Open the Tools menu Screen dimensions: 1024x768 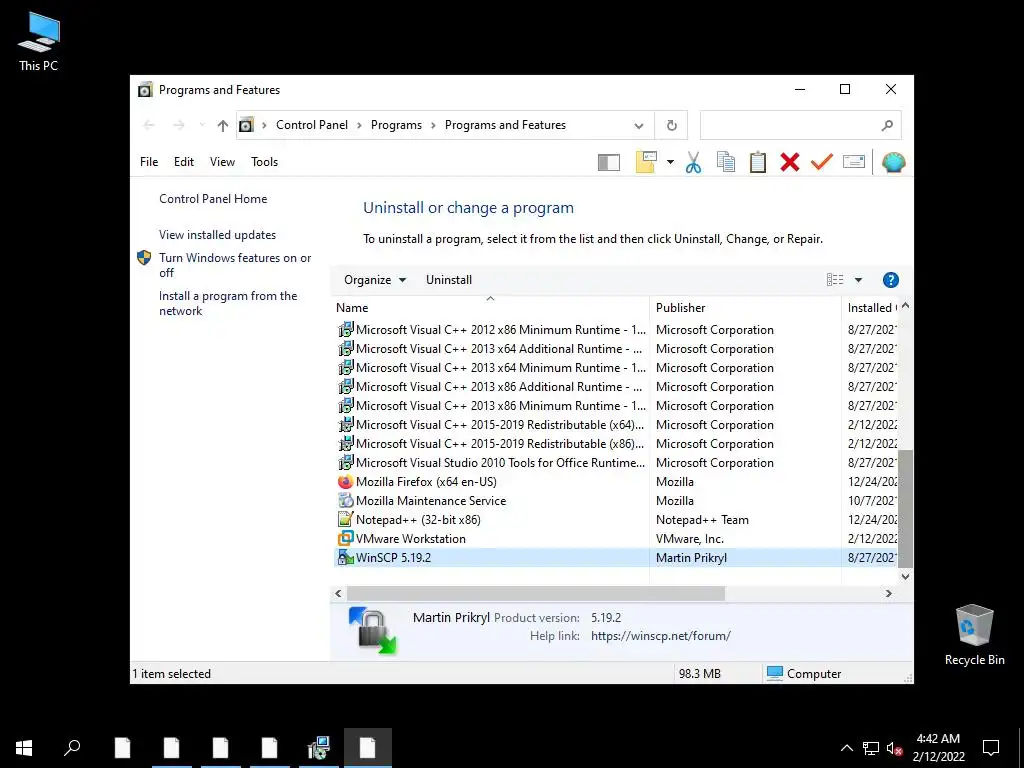coord(264,162)
